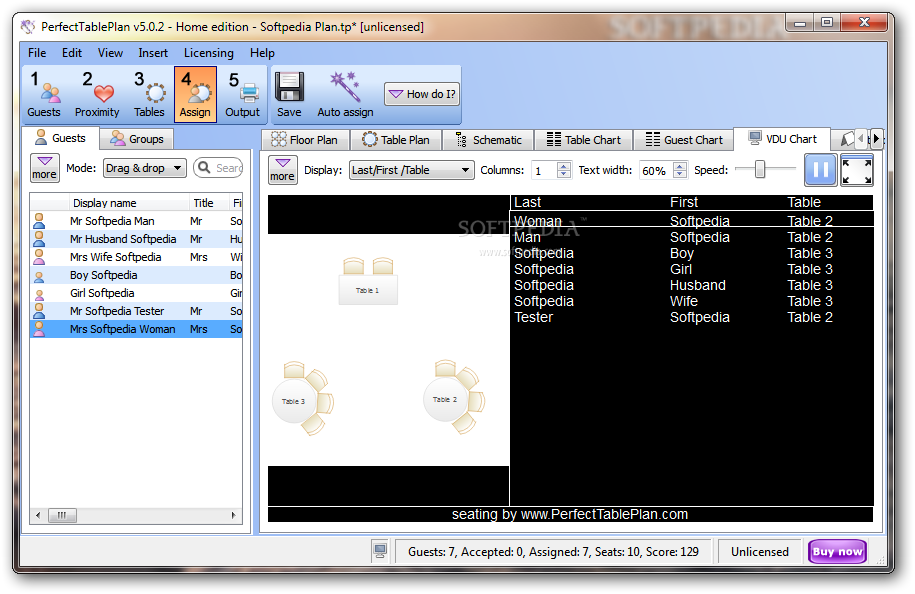
Task: Open the Guests step 1 pane
Action: [44, 94]
